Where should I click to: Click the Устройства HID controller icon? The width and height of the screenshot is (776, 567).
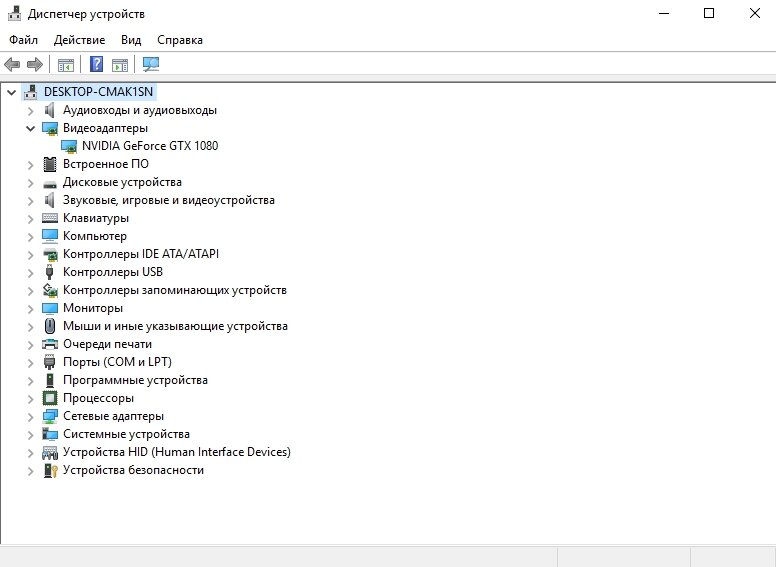point(50,452)
